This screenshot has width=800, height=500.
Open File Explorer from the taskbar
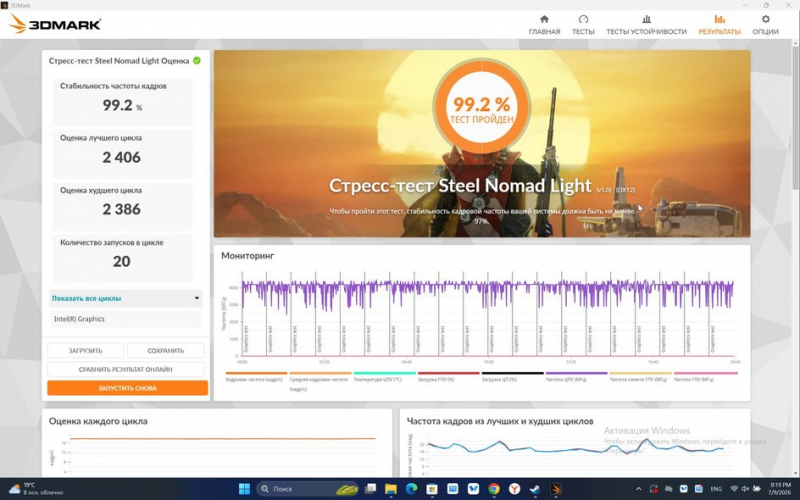pos(391,489)
